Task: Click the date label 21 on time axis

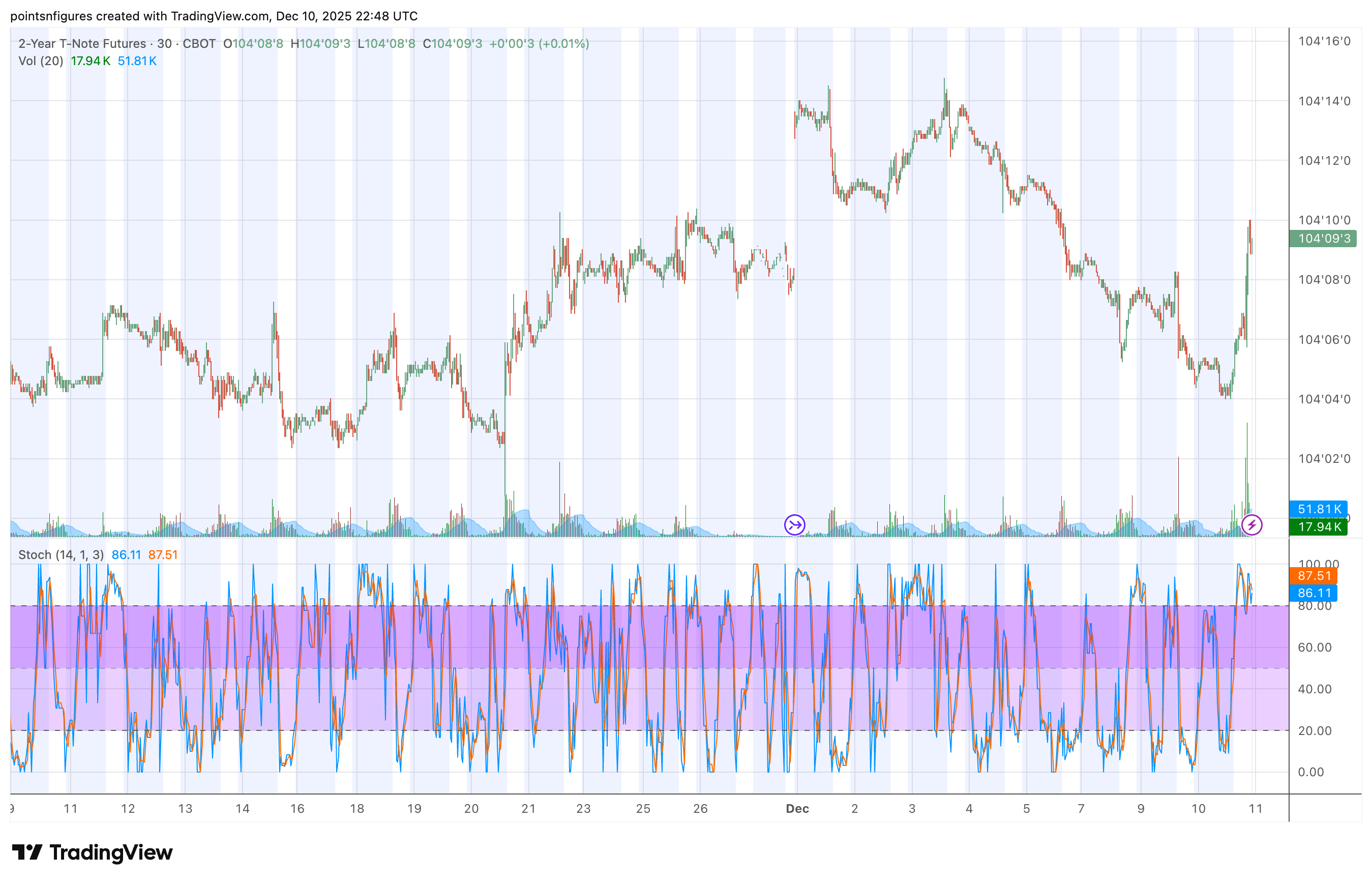Action: 528,808
